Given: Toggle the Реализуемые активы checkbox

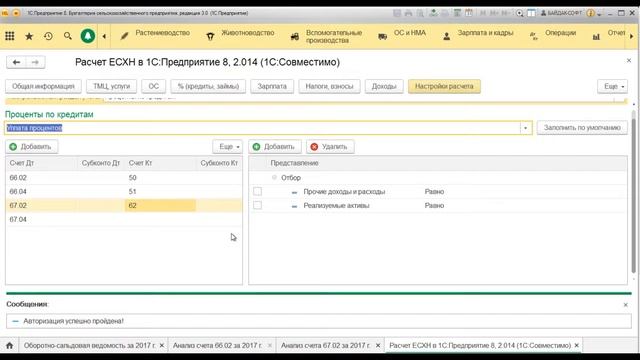Looking at the screenshot, I should click(258, 205).
